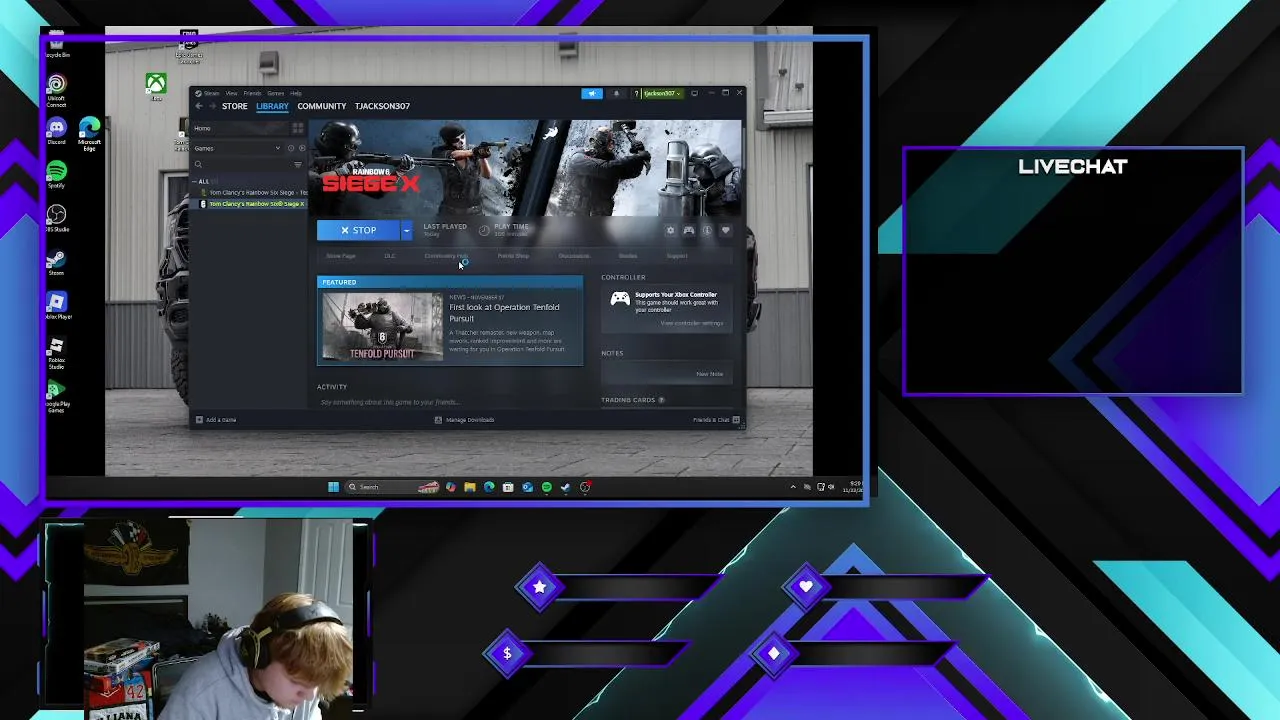Click Xbox controller icon in Controller panel

pyautogui.click(x=620, y=298)
